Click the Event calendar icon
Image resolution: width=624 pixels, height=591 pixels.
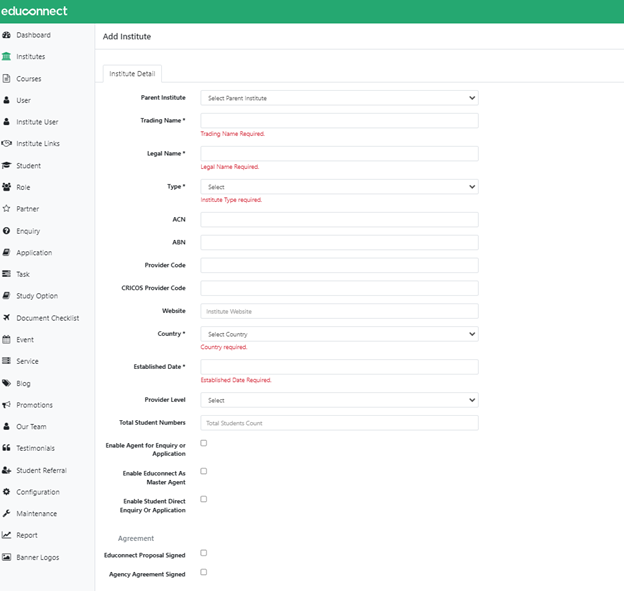pos(6,339)
